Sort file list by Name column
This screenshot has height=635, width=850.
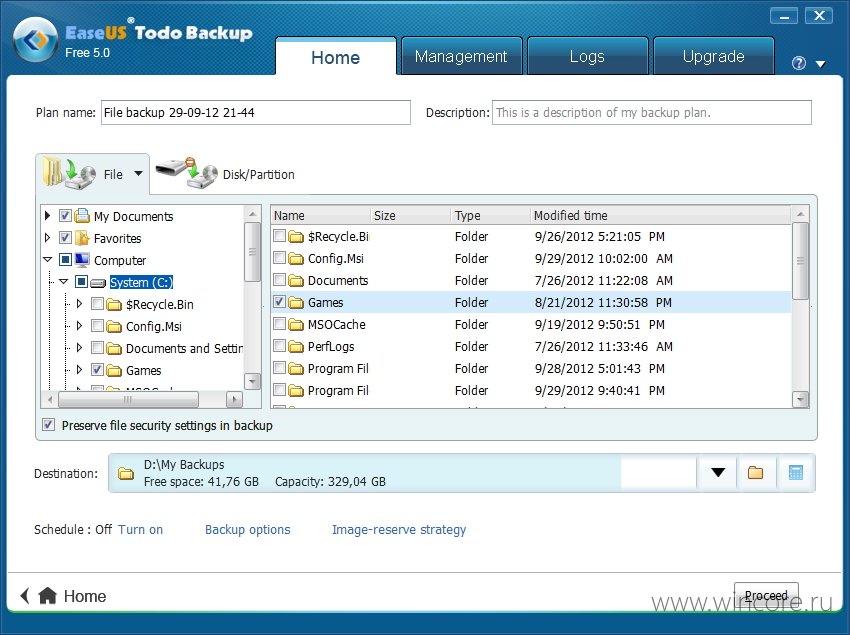click(x=320, y=215)
